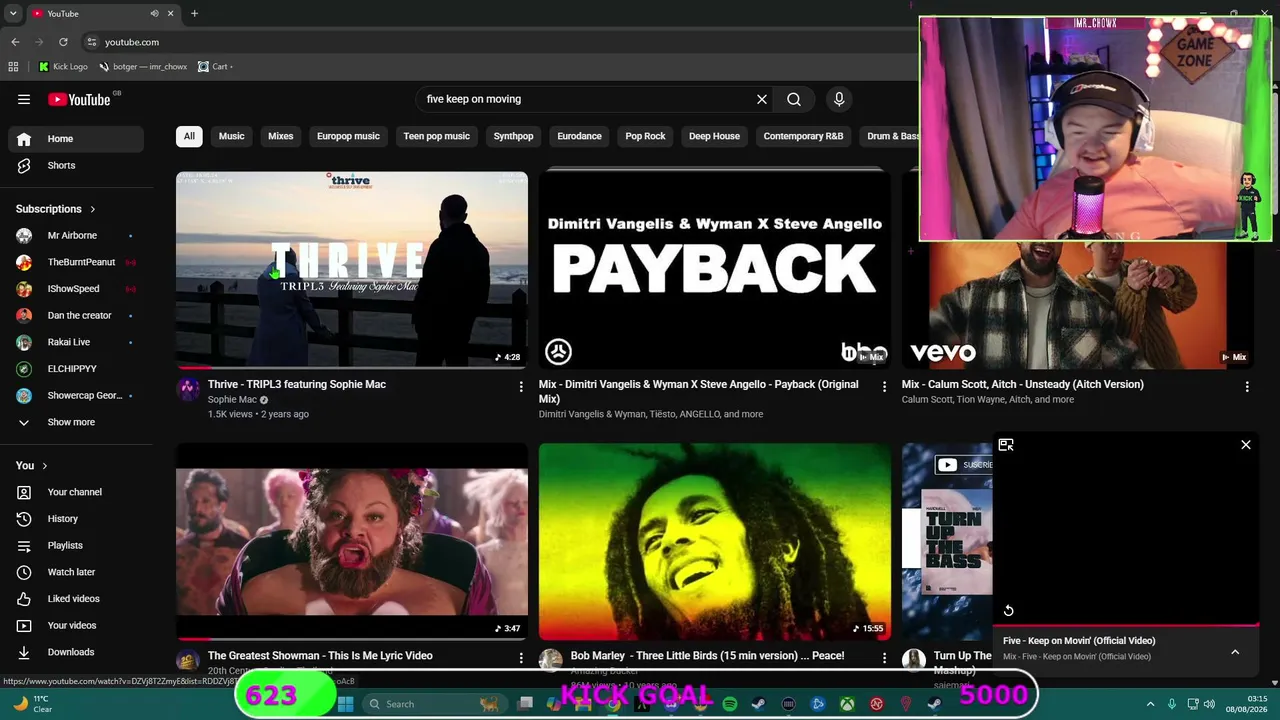The image size is (1280, 720).
Task: Open more options for Payback mix
Action: [x=884, y=386]
